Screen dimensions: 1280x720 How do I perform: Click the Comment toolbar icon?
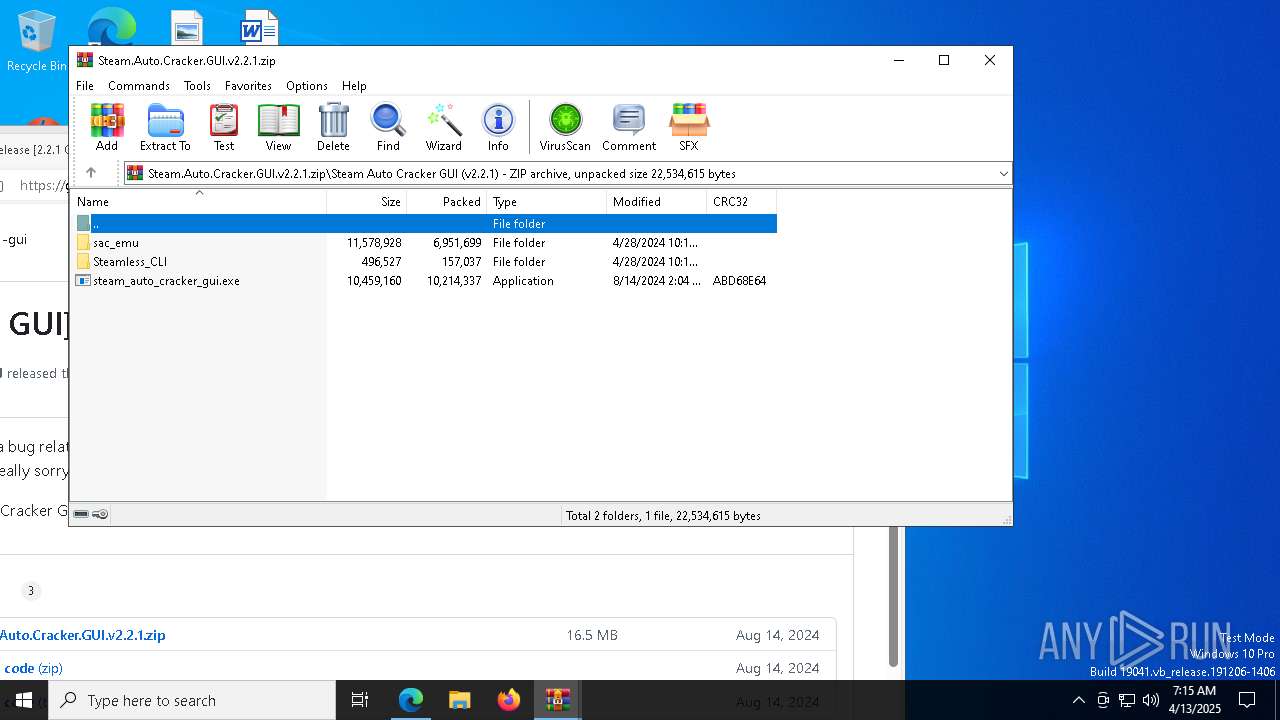tap(629, 127)
